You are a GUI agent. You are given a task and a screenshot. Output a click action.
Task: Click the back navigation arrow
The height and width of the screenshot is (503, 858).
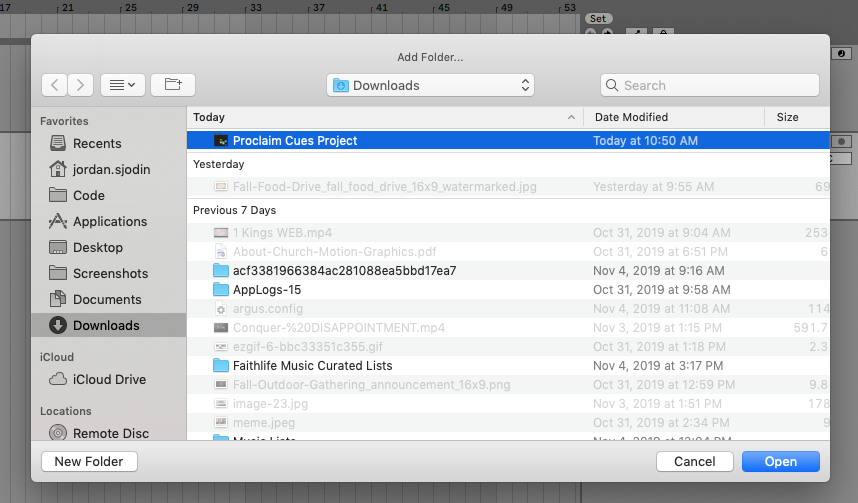(x=55, y=85)
